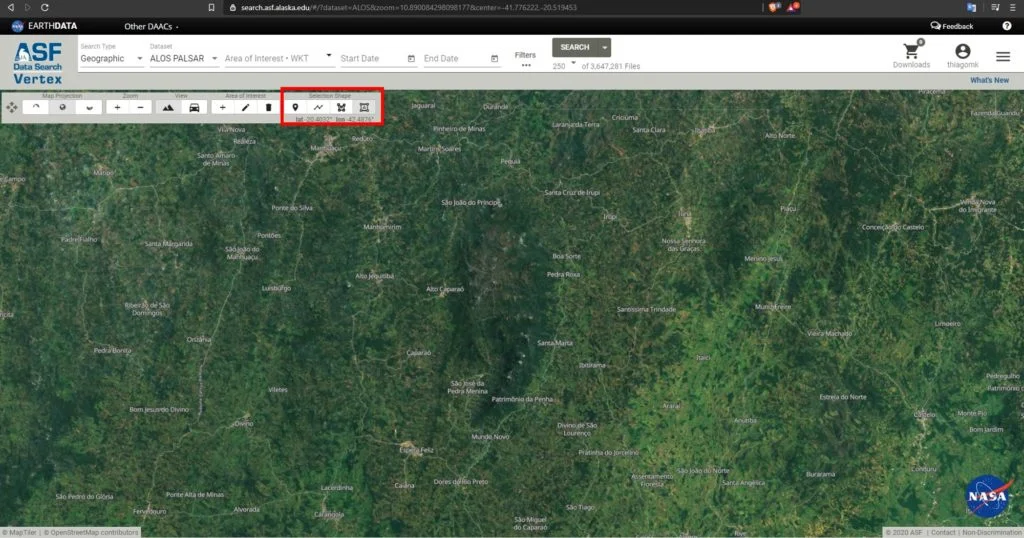1024x538 pixels.
Task: Switch to satellite terrain view
Action: 168,107
